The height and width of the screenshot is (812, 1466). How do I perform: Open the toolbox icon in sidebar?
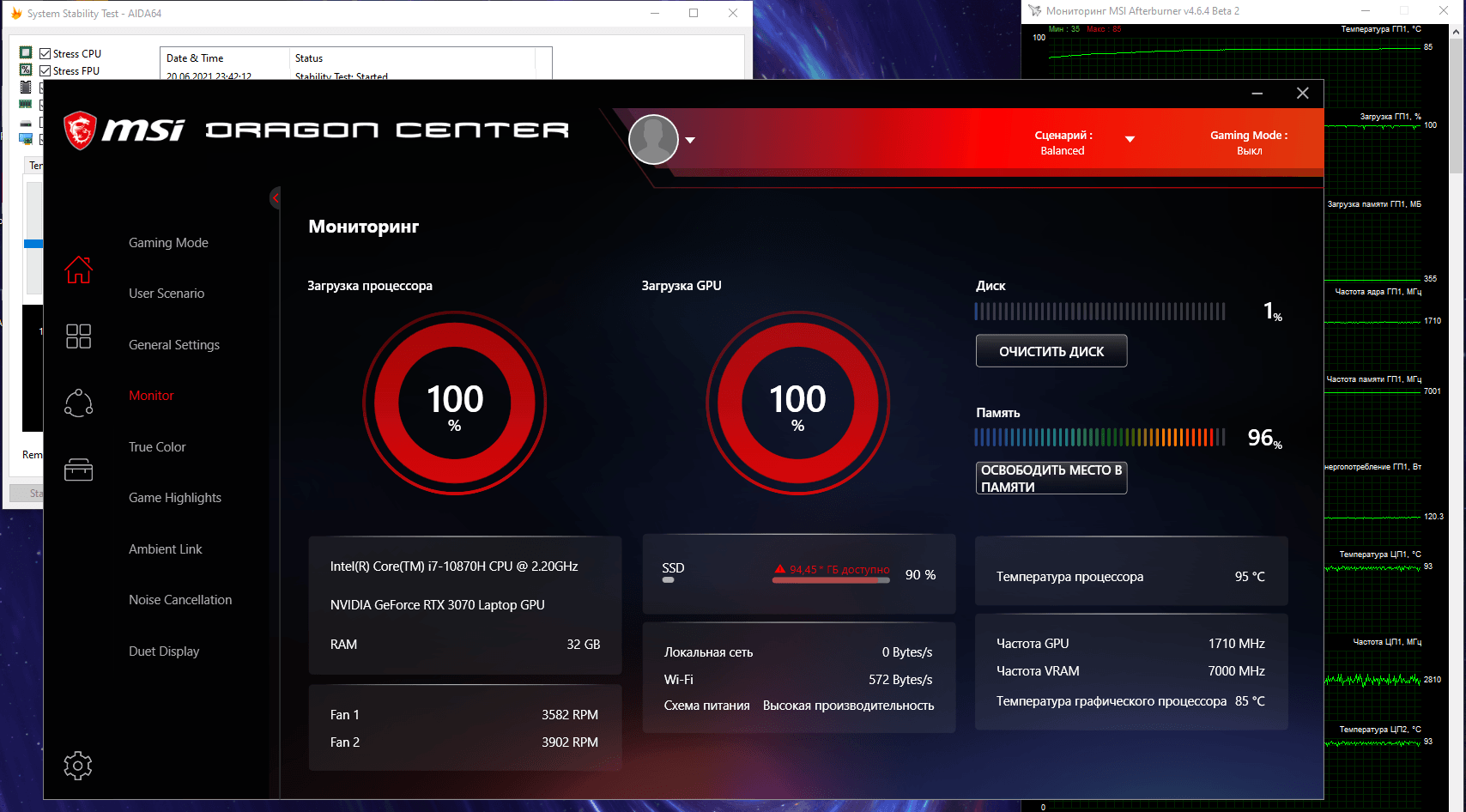pyautogui.click(x=78, y=470)
